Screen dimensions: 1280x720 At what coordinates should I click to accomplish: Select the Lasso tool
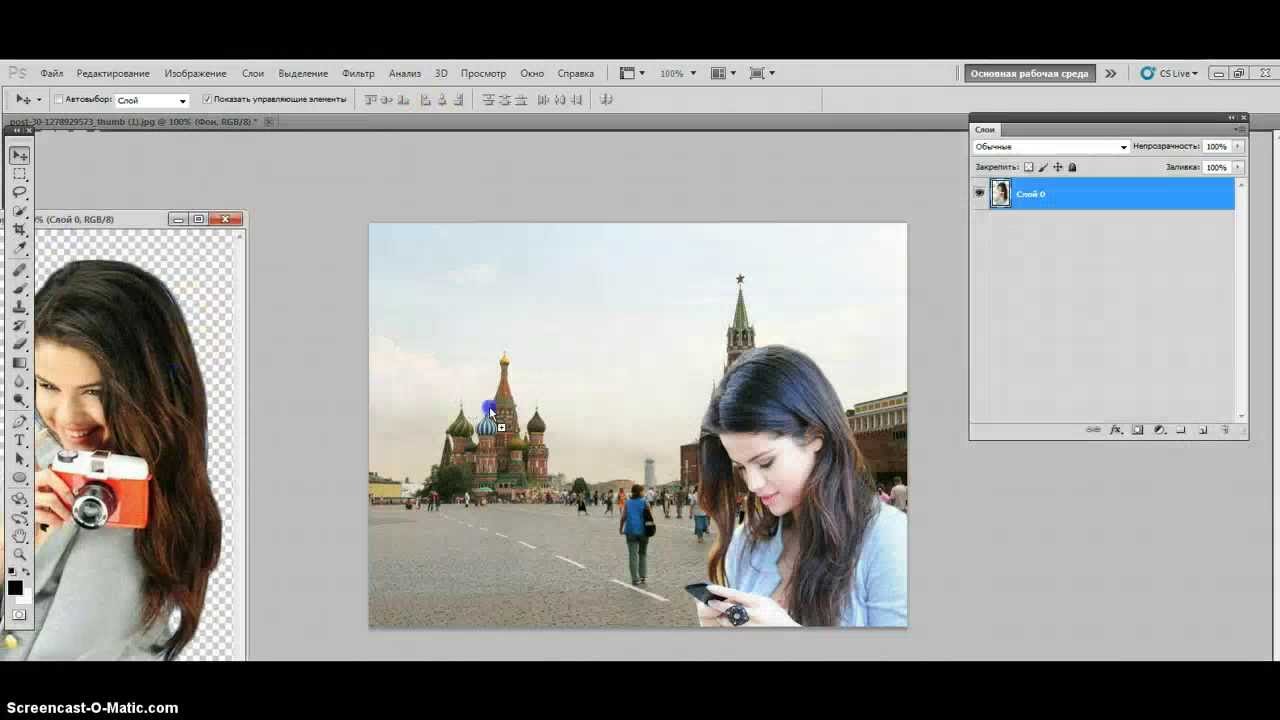(x=19, y=192)
